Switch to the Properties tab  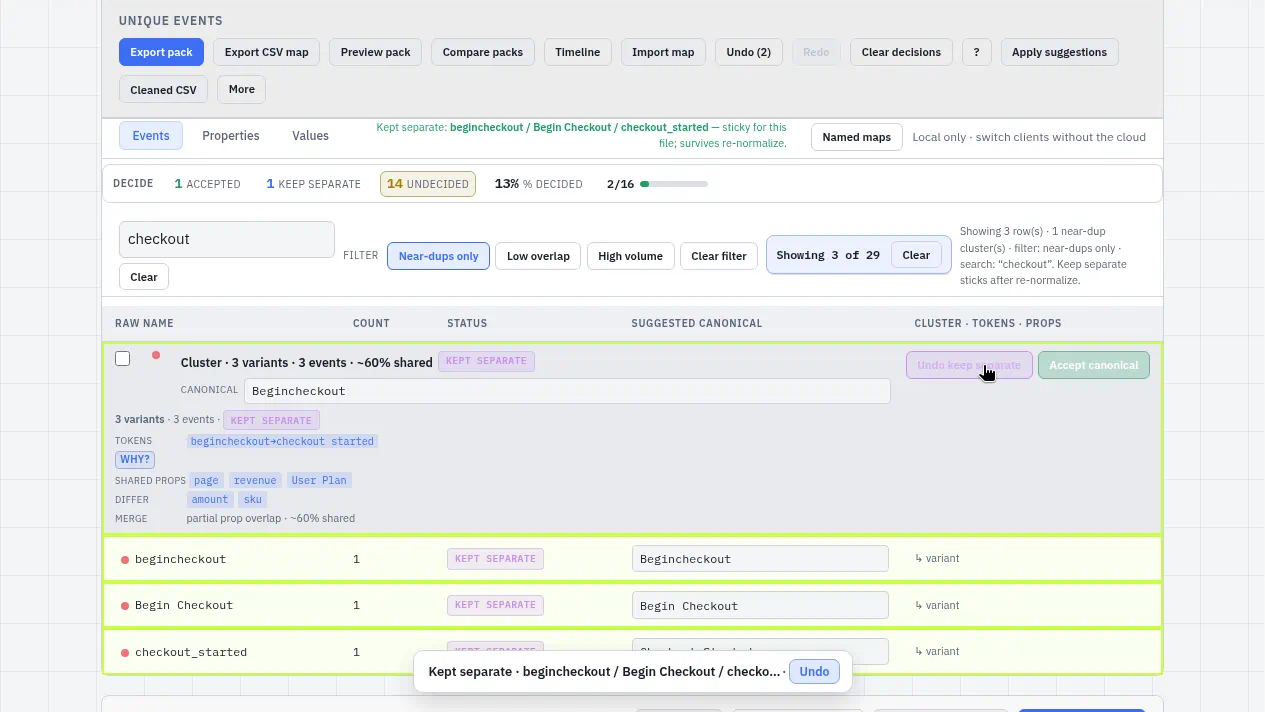(231, 136)
